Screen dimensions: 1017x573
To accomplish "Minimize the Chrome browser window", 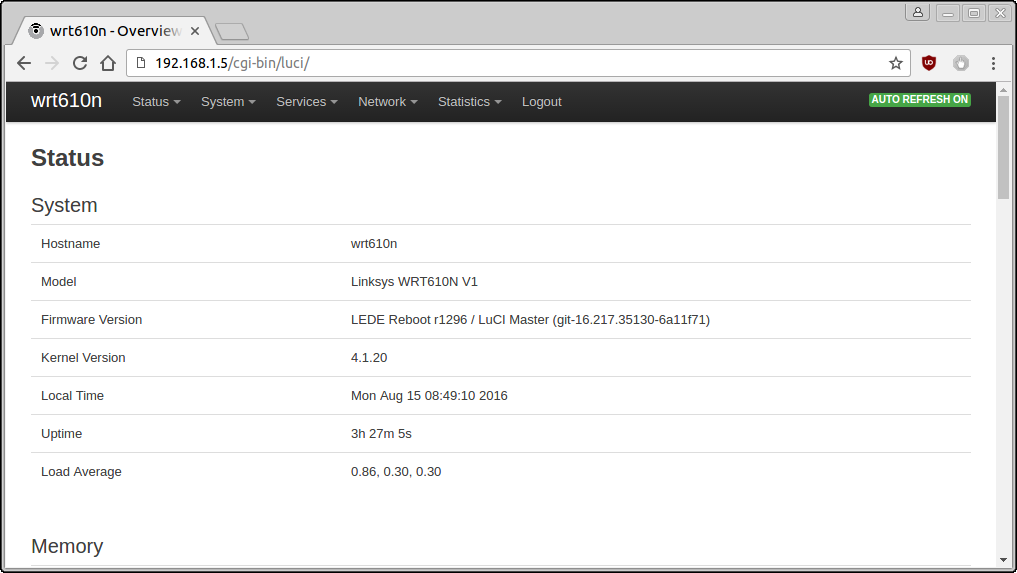I will pos(948,13).
